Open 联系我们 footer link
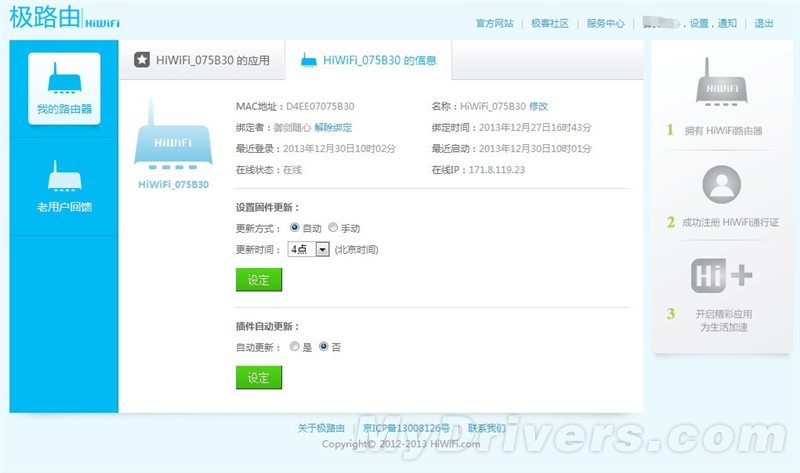Screen dimensions: 800x473 click(487, 428)
